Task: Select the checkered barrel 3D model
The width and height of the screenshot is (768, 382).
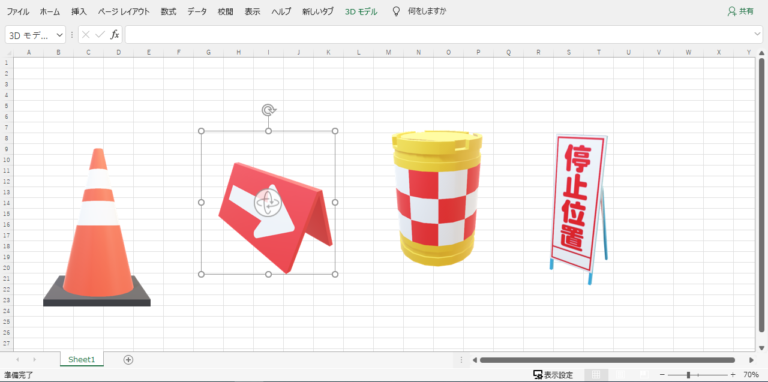Action: 437,198
